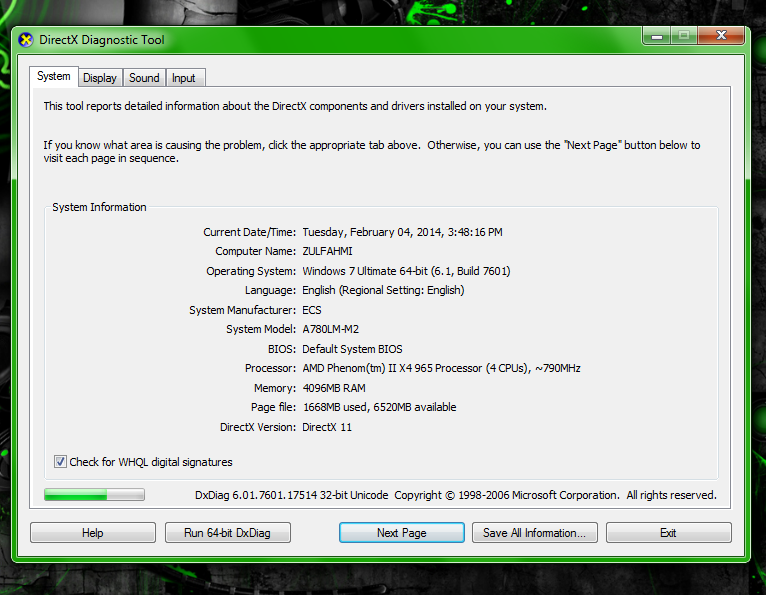Minimize the DirectX Diagnostic Tool window

(x=657, y=36)
